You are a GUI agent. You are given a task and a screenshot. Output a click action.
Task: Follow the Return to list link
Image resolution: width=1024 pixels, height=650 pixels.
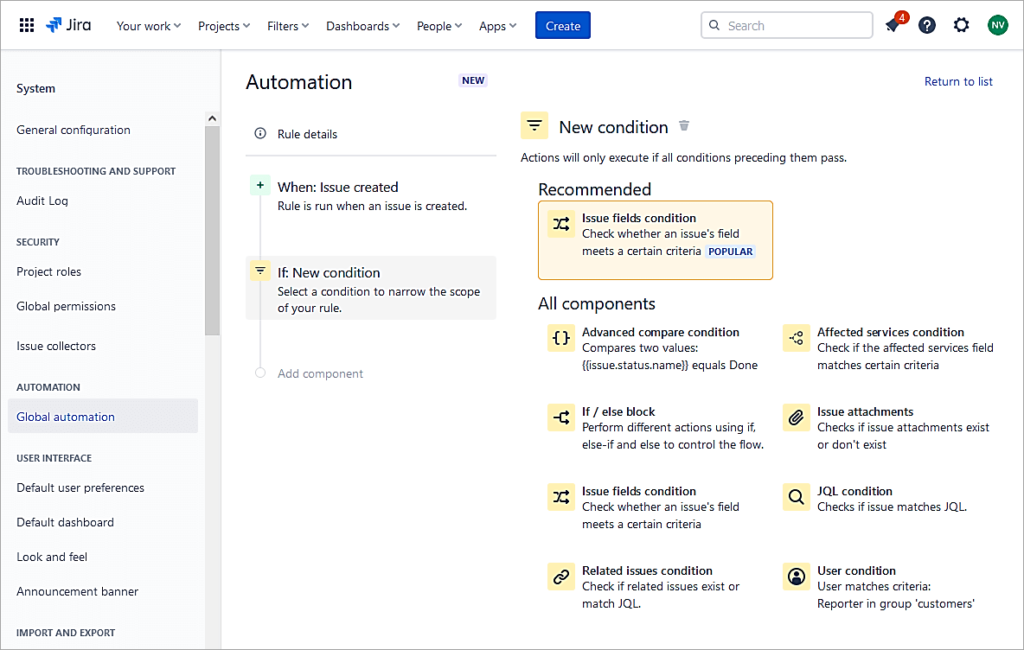pyautogui.click(x=957, y=81)
